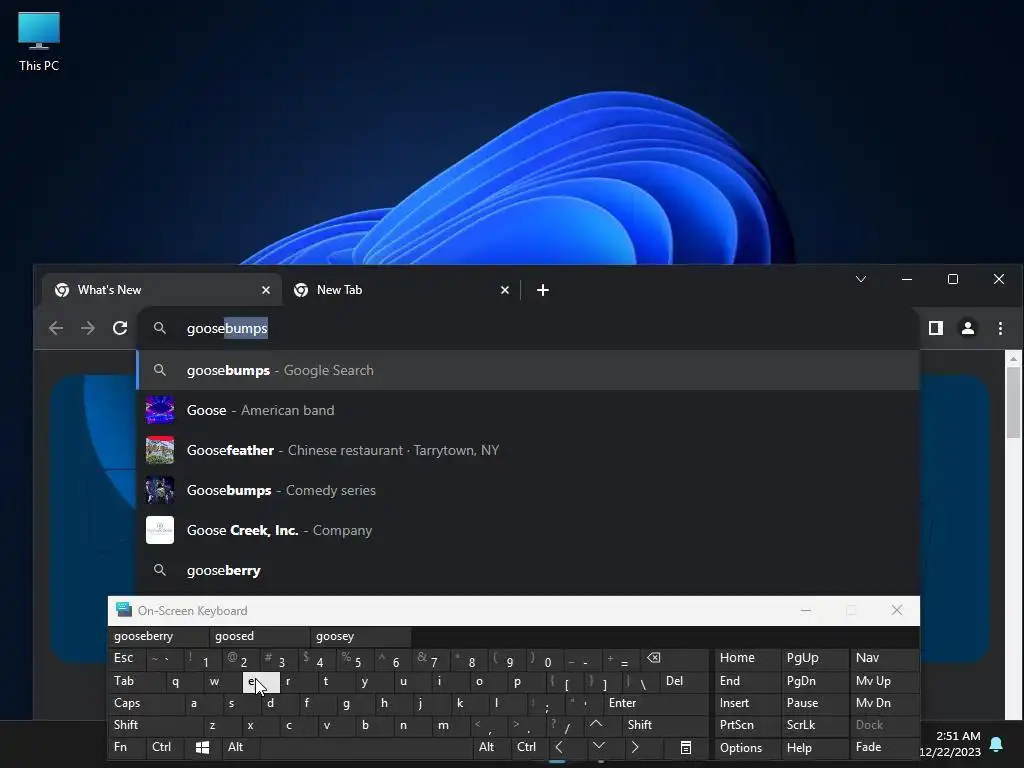Toggle the Fn key
Viewport: 1024px width, 768px height.
pos(127,747)
